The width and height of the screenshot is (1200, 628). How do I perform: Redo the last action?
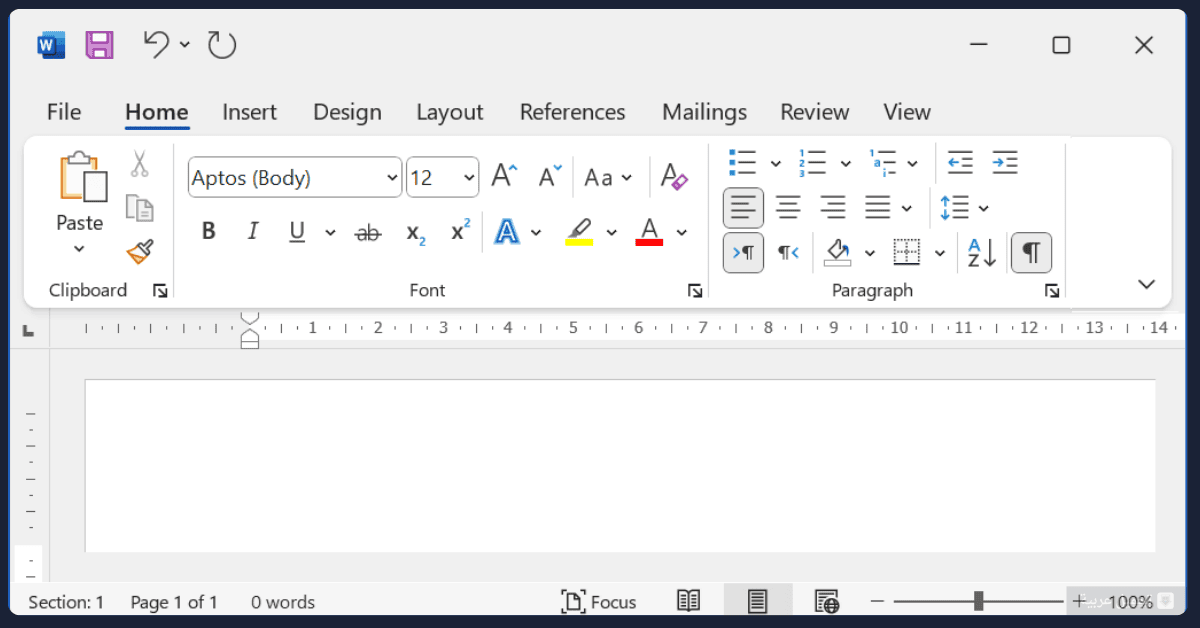221,45
